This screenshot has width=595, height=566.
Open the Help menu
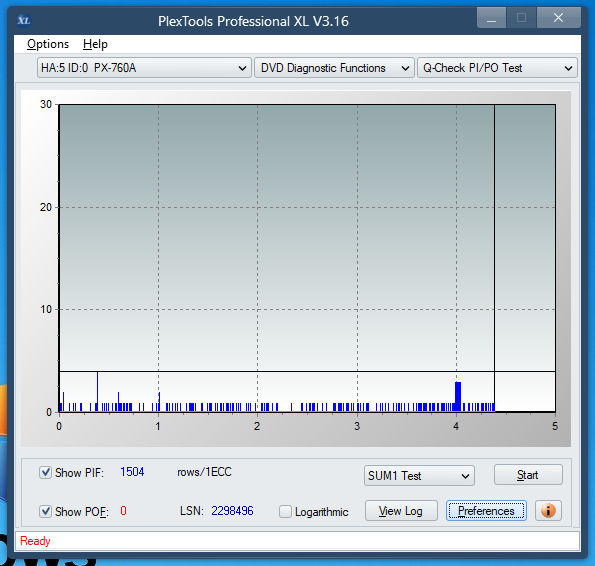[95, 44]
